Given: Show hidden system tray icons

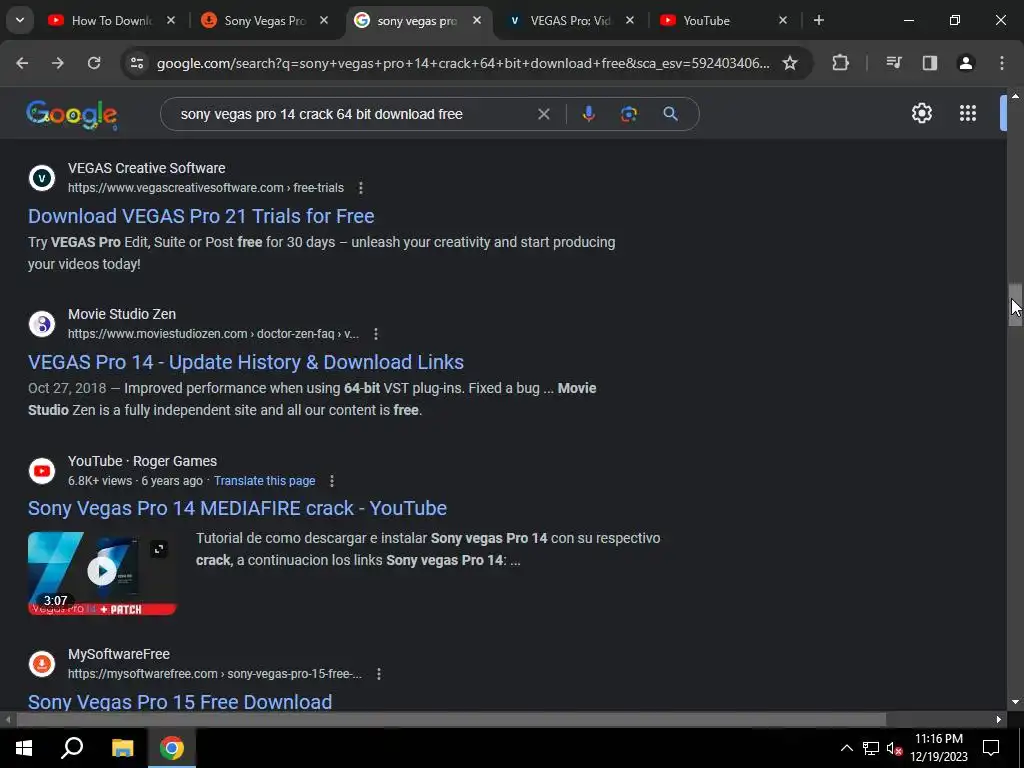Looking at the screenshot, I should click(846, 748).
